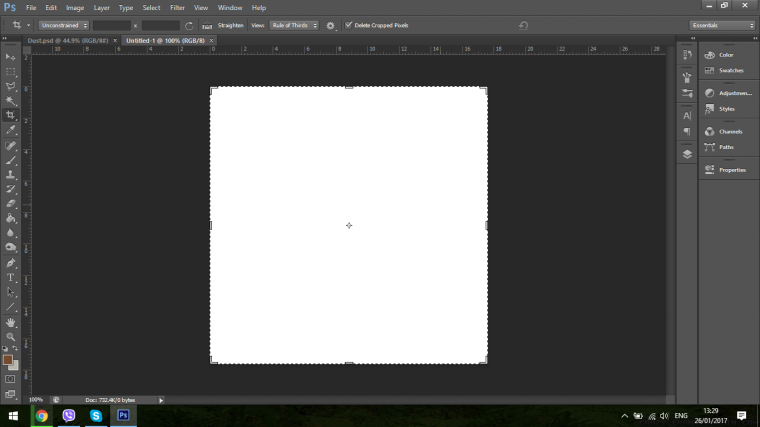
Task: Open the Window menu
Action: click(230, 8)
